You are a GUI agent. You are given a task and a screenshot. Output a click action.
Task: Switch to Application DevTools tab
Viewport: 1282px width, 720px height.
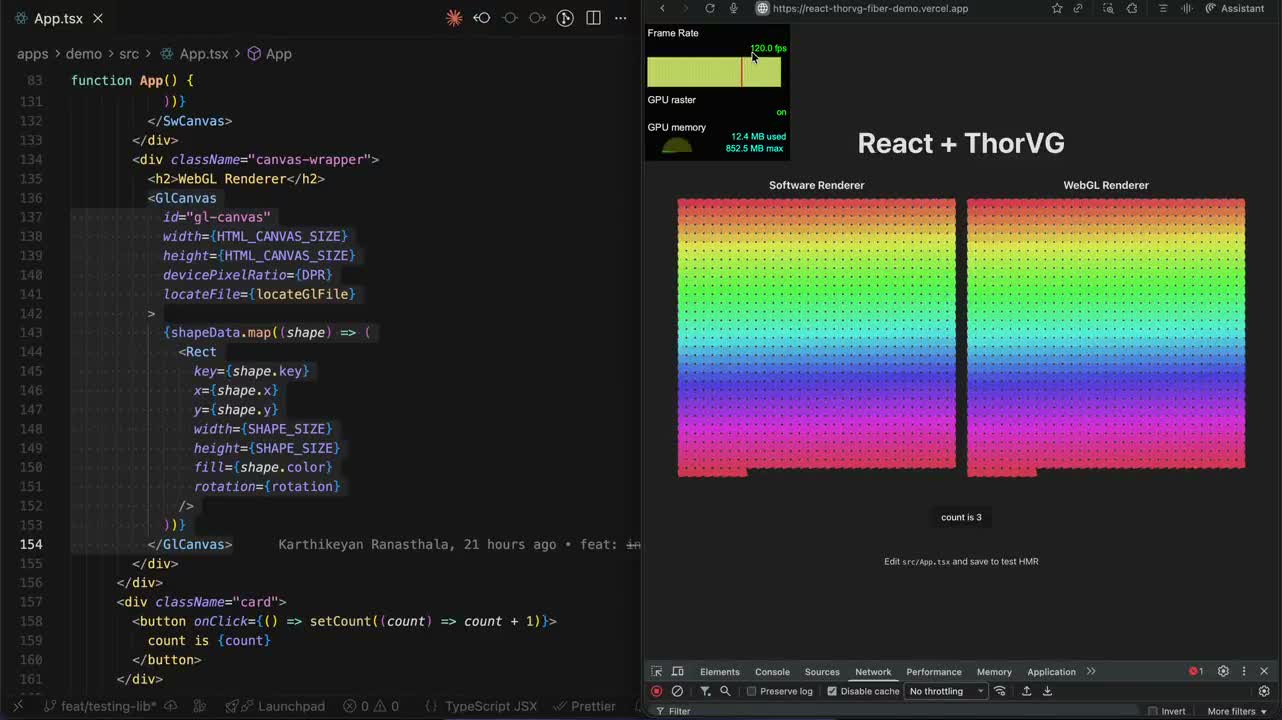1051,672
